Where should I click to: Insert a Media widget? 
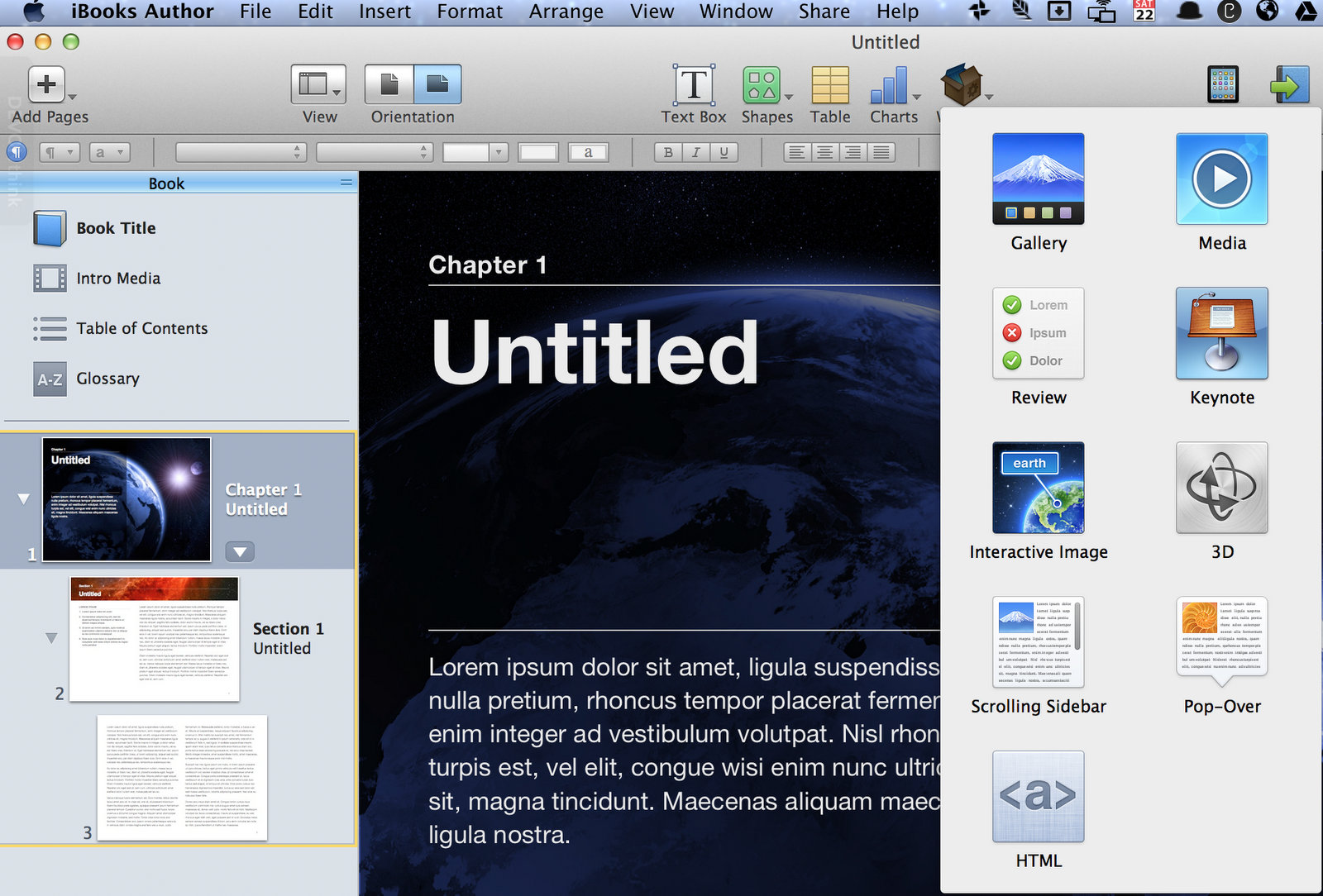click(1221, 179)
